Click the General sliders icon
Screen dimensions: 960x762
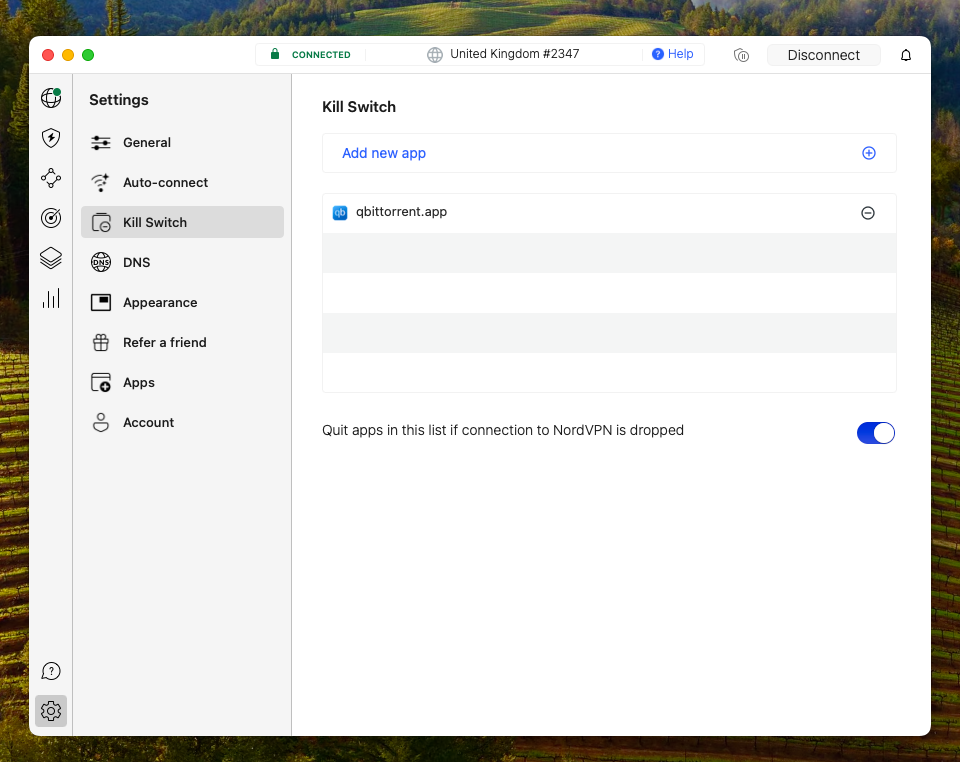tap(101, 143)
